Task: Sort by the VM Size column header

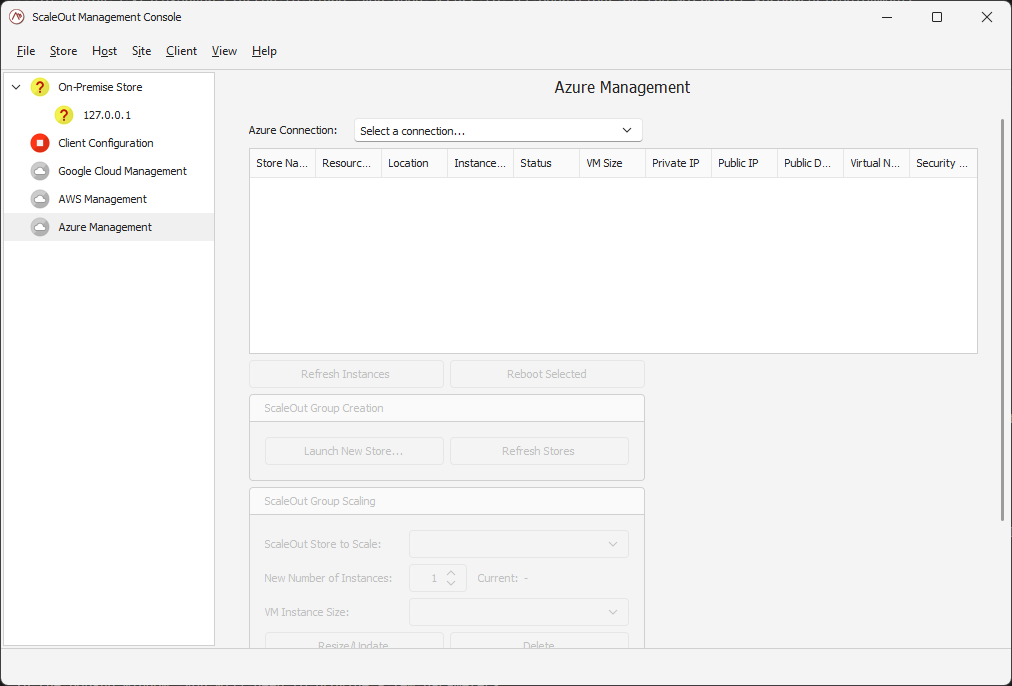Action: (x=612, y=163)
